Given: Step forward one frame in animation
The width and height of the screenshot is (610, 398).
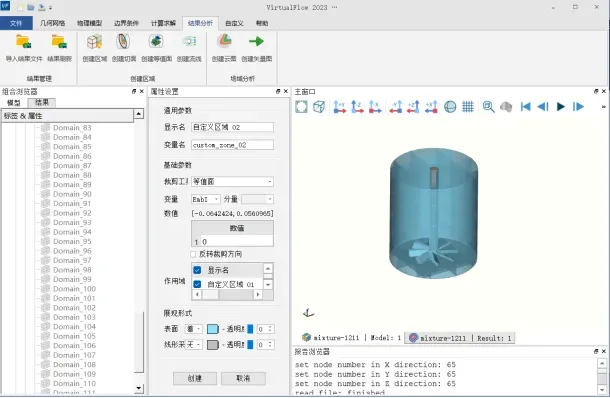Looking at the screenshot, I should pos(578,107).
